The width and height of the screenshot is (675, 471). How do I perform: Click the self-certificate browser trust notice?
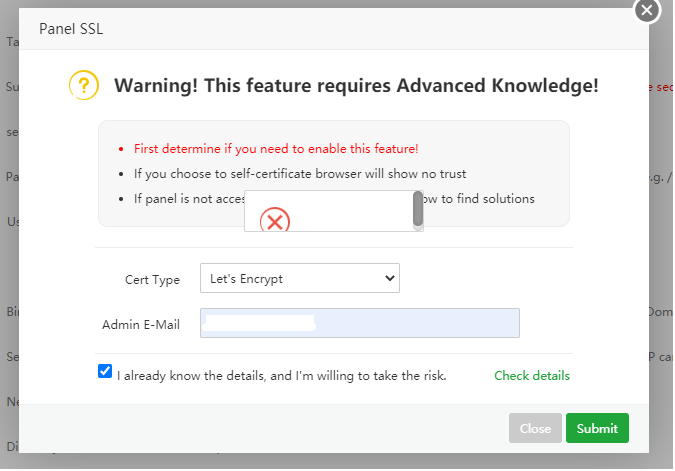(x=300, y=173)
